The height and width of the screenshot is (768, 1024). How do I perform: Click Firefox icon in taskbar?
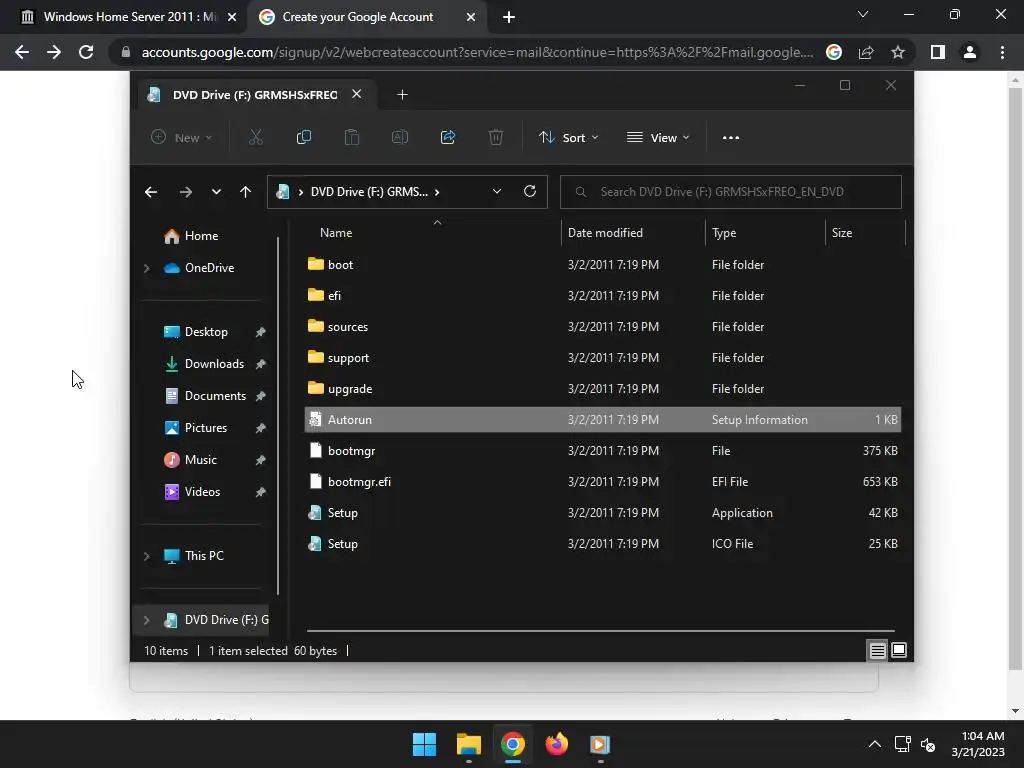556,744
